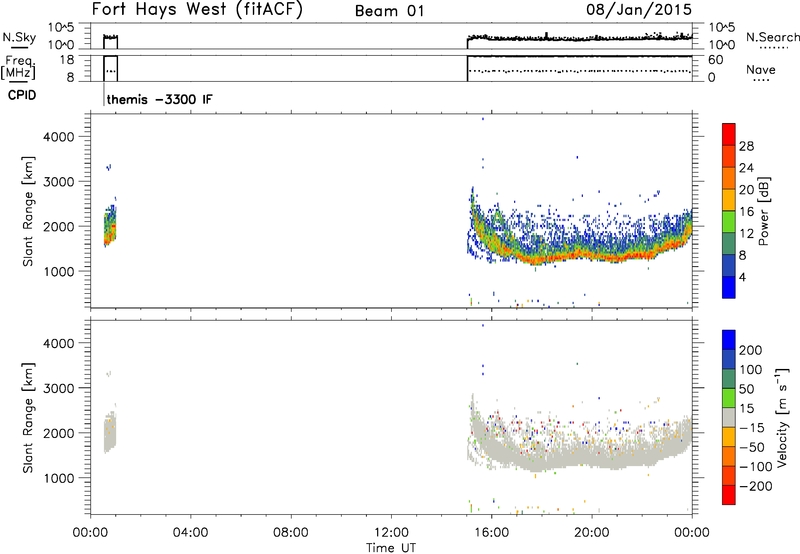Pick the red bottom segment of Velocity colorbar
The height and width of the screenshot is (554, 800).
pos(729,495)
